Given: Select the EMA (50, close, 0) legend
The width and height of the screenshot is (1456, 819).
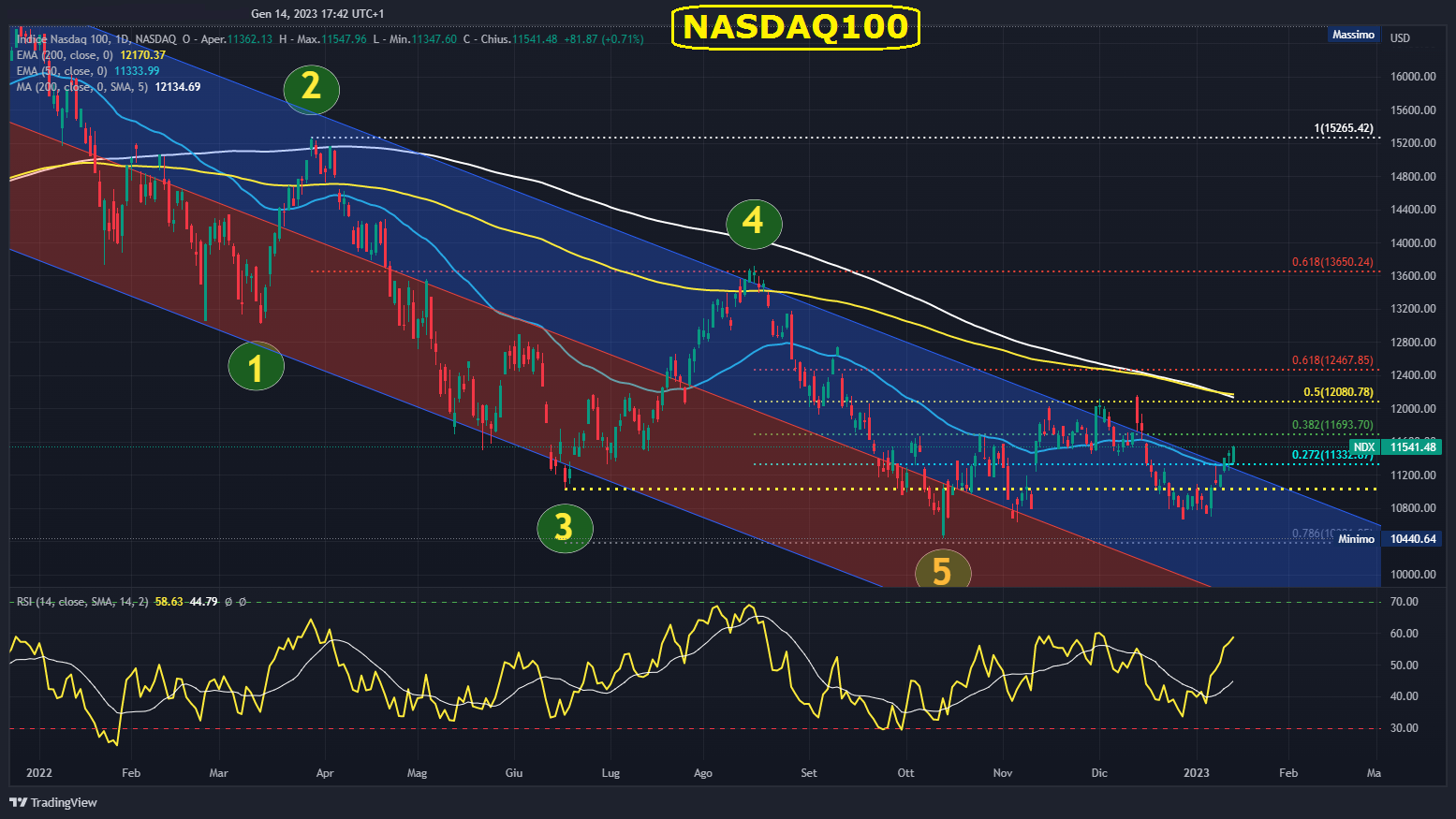Looking at the screenshot, I should (62, 71).
